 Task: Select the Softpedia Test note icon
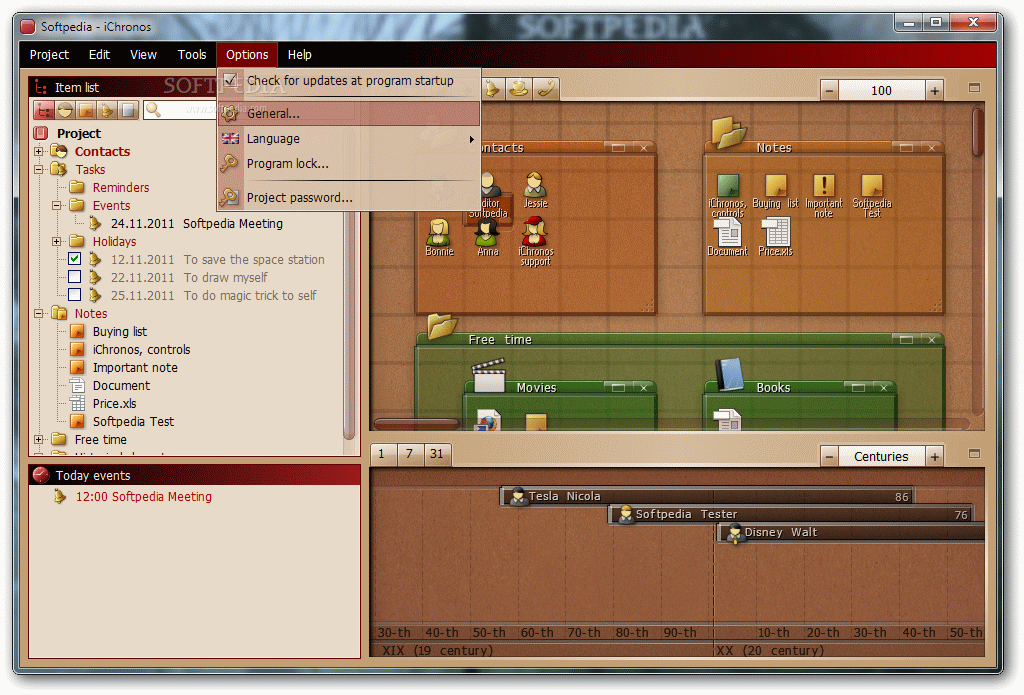[872, 195]
